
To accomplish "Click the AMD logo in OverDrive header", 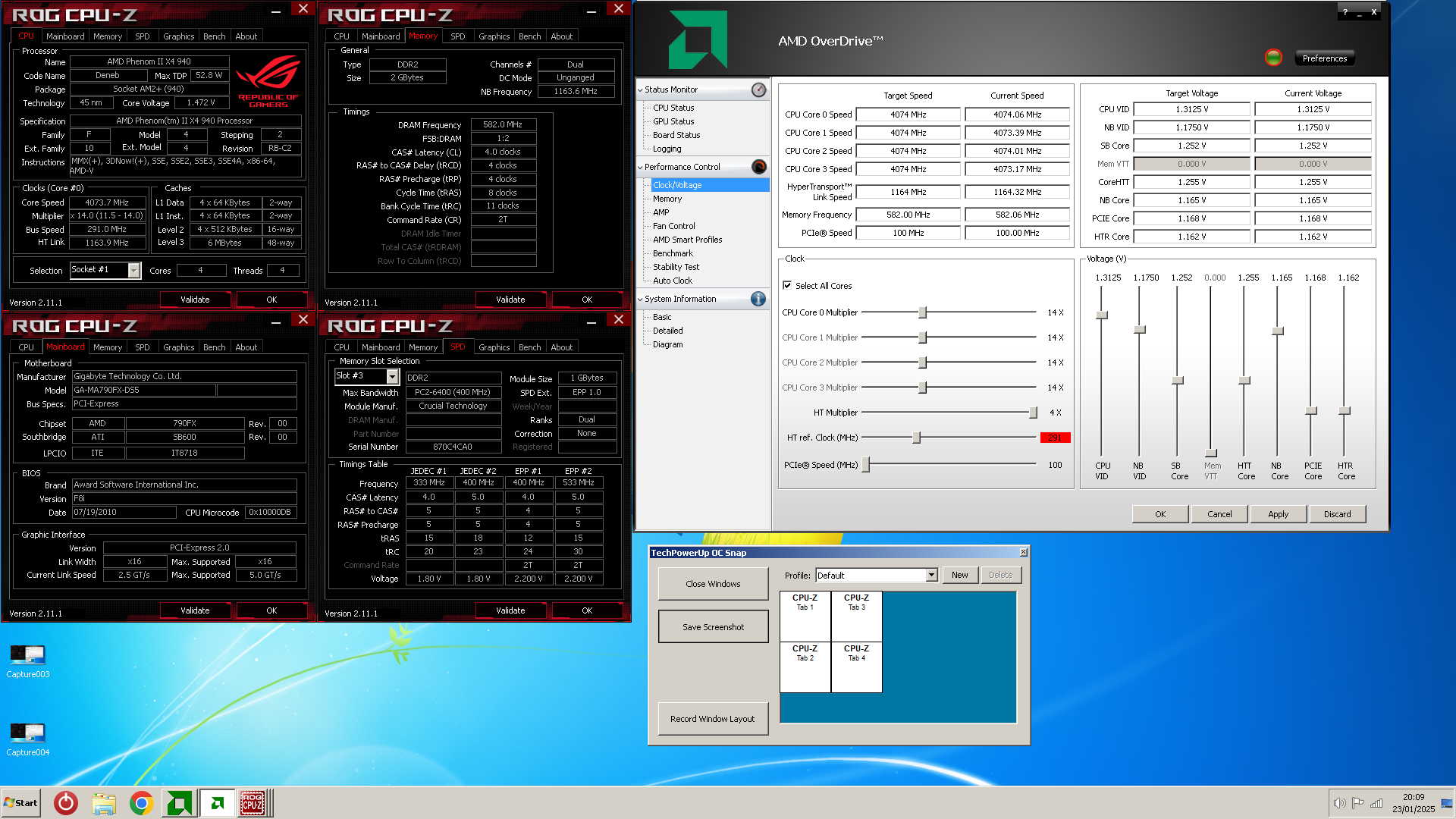I will (x=698, y=39).
